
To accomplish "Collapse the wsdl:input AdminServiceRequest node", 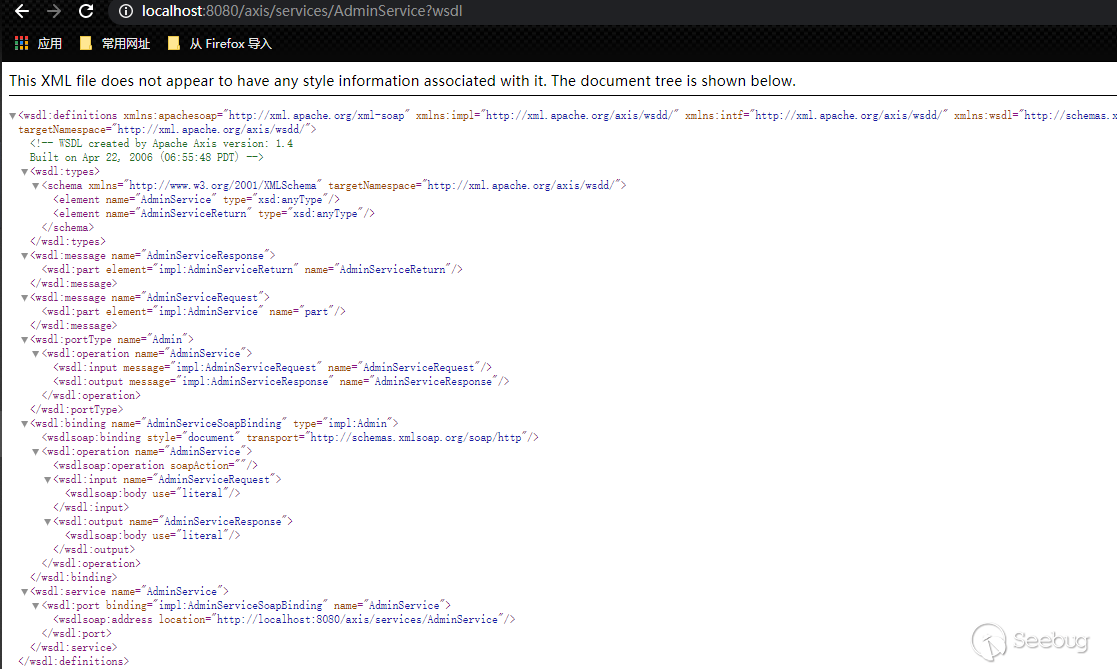I will click(x=48, y=480).
